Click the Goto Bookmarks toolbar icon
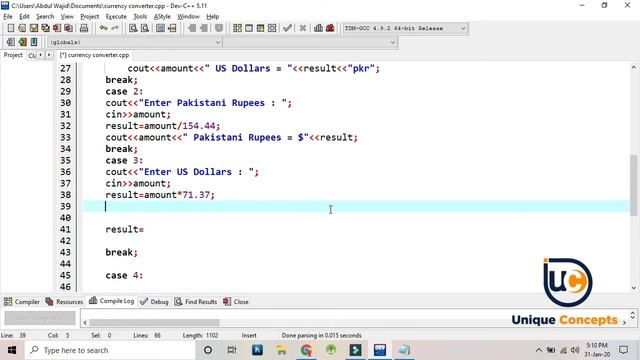Viewport: 640px width, 360px height. tap(34, 42)
